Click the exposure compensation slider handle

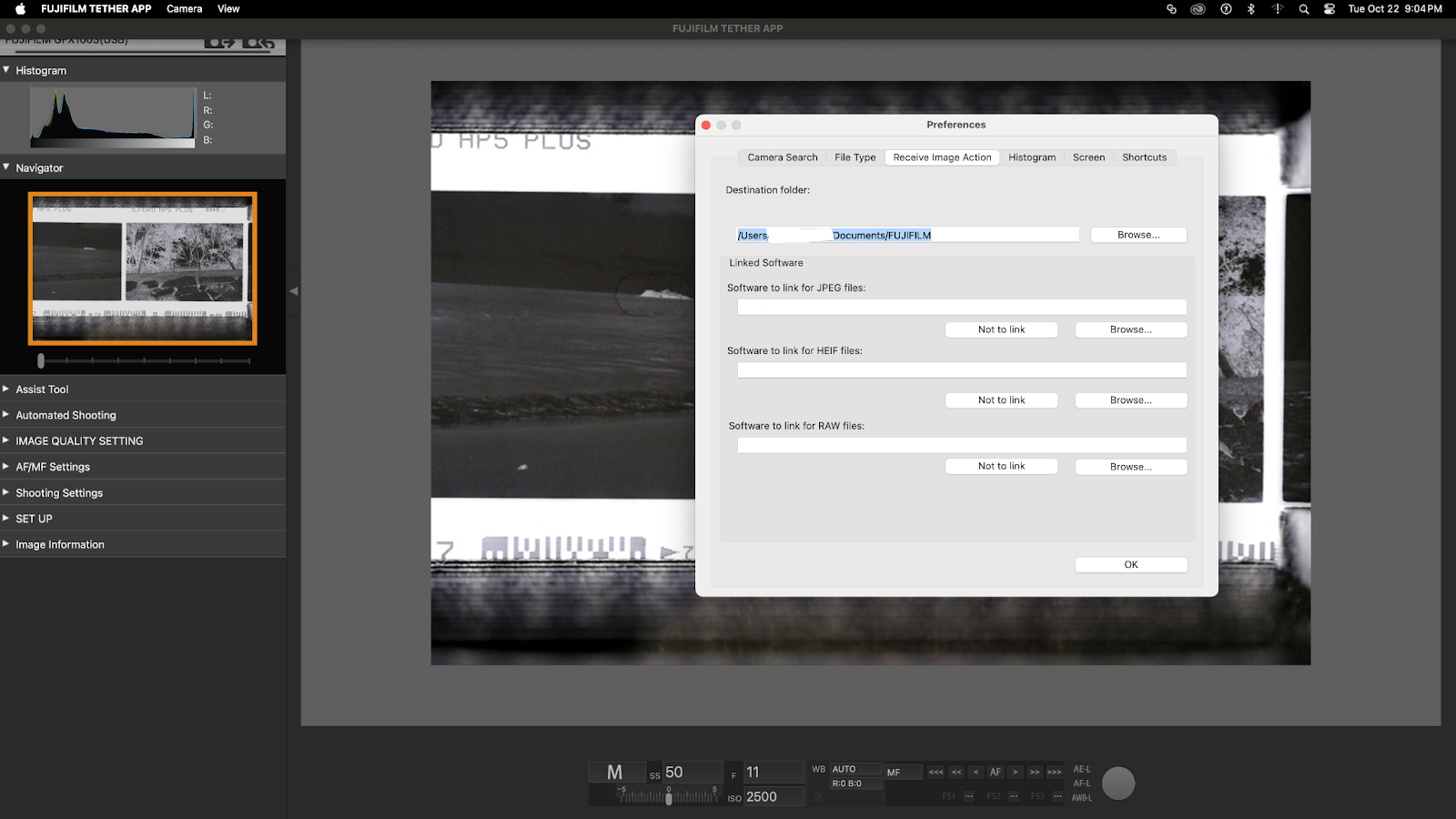tap(669, 798)
